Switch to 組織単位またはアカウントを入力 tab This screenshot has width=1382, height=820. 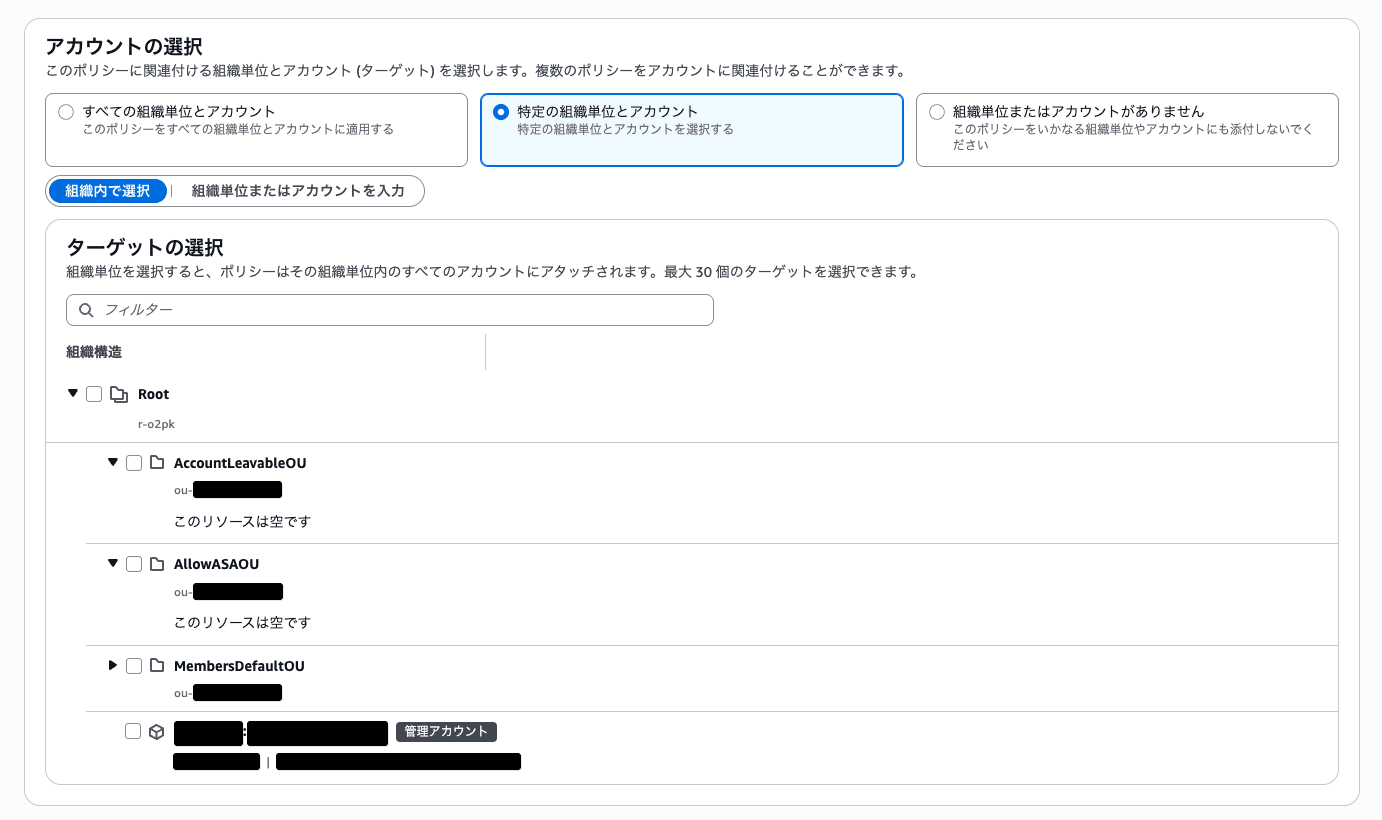(x=298, y=191)
